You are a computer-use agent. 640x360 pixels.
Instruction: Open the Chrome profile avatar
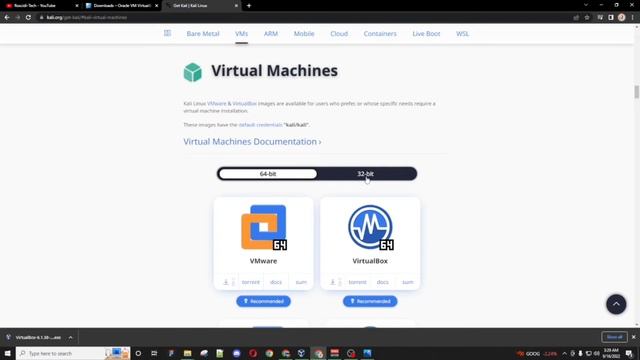622,18
